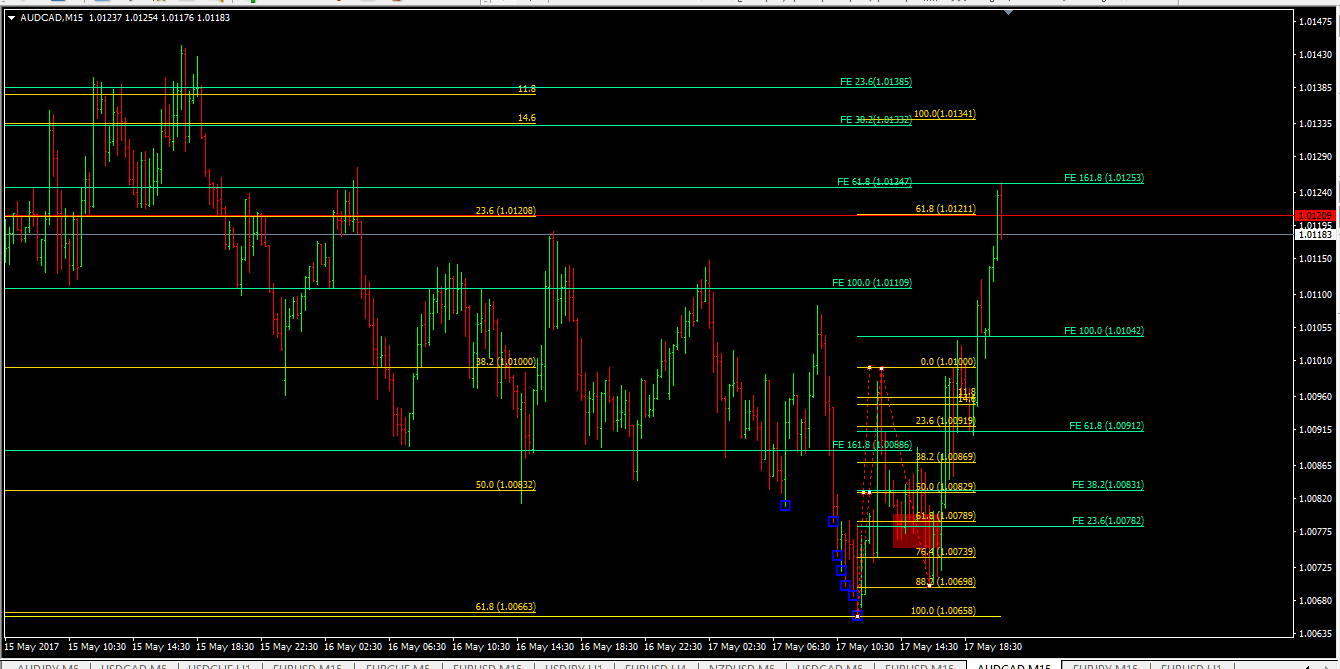Click the red current price tag 1.01202

(x=1314, y=216)
